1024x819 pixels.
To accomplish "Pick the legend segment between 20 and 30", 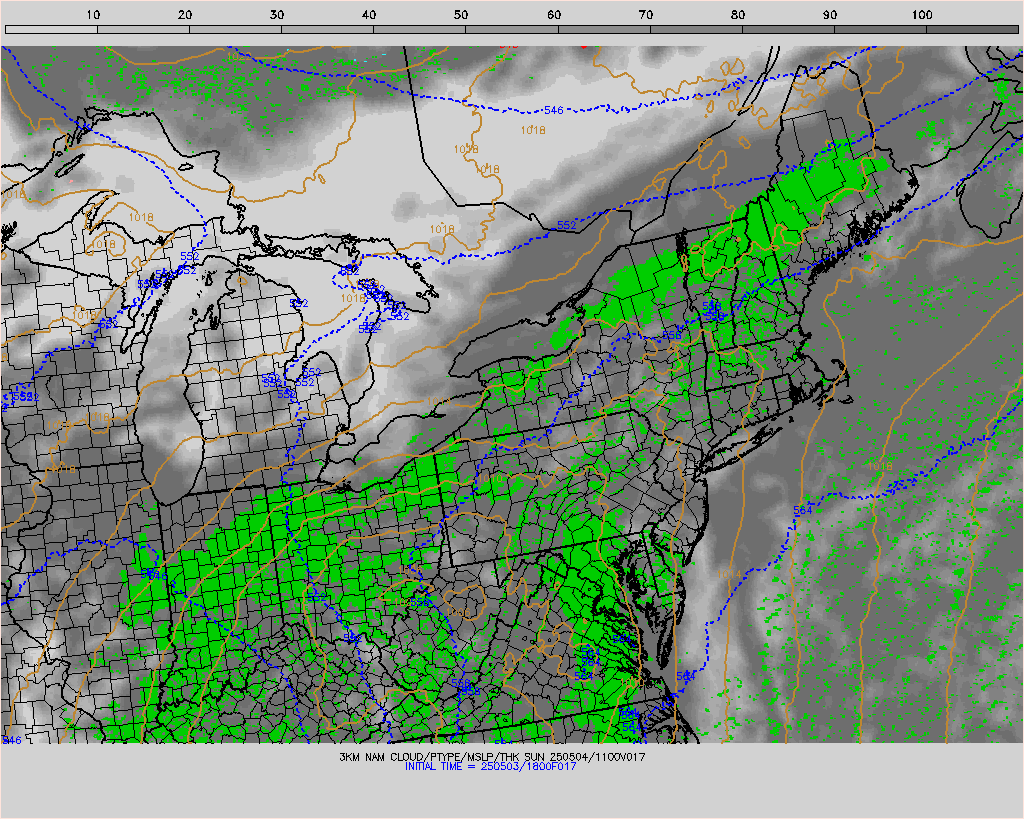I will pyautogui.click(x=235, y=29).
